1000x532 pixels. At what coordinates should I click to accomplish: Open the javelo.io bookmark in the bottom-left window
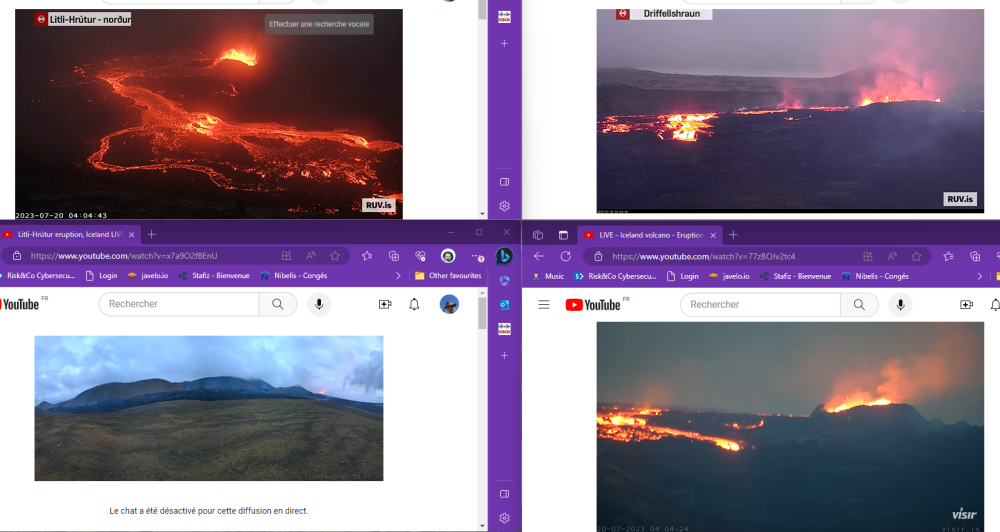pyautogui.click(x=147, y=276)
